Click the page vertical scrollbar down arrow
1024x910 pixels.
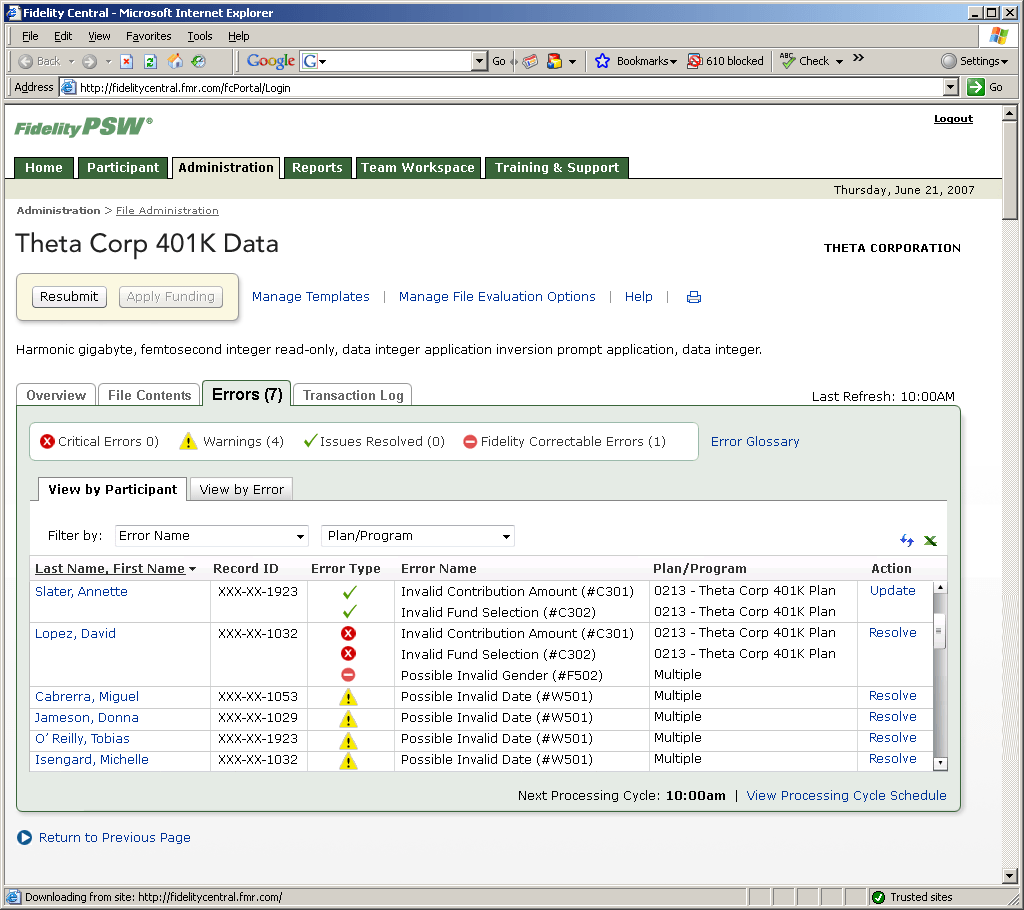click(x=1010, y=876)
